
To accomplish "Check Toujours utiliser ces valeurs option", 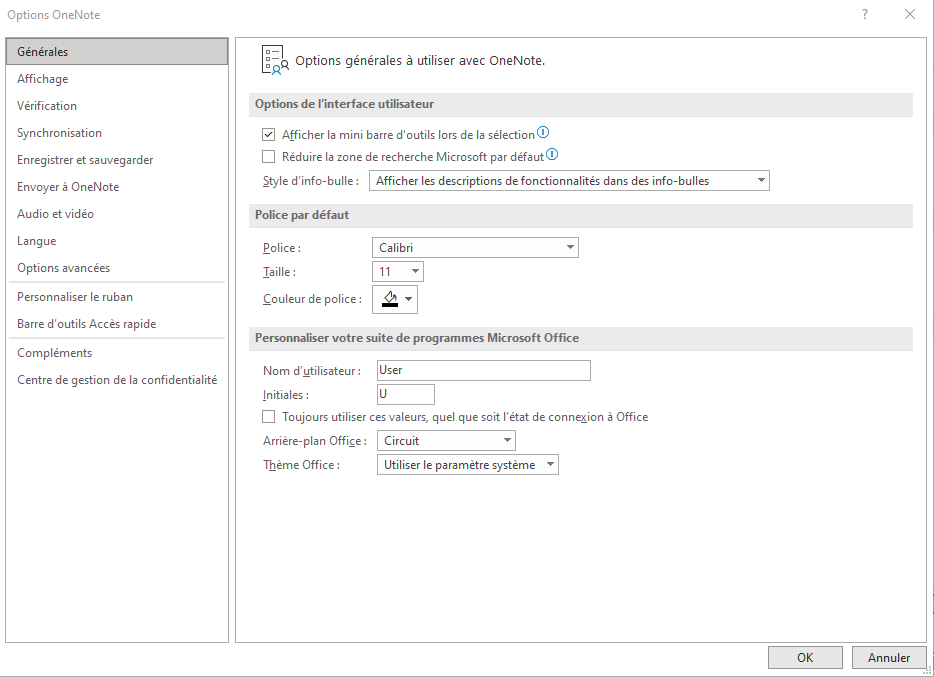I will (269, 417).
